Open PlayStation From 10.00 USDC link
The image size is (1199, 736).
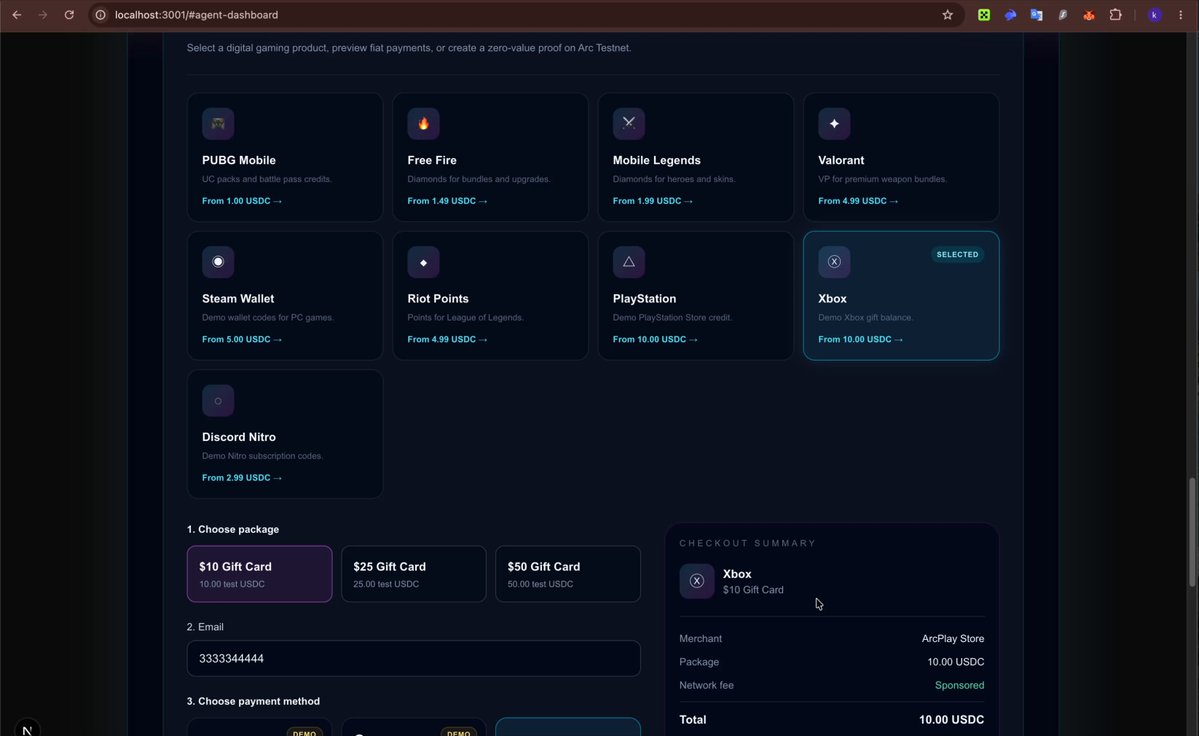(x=655, y=339)
